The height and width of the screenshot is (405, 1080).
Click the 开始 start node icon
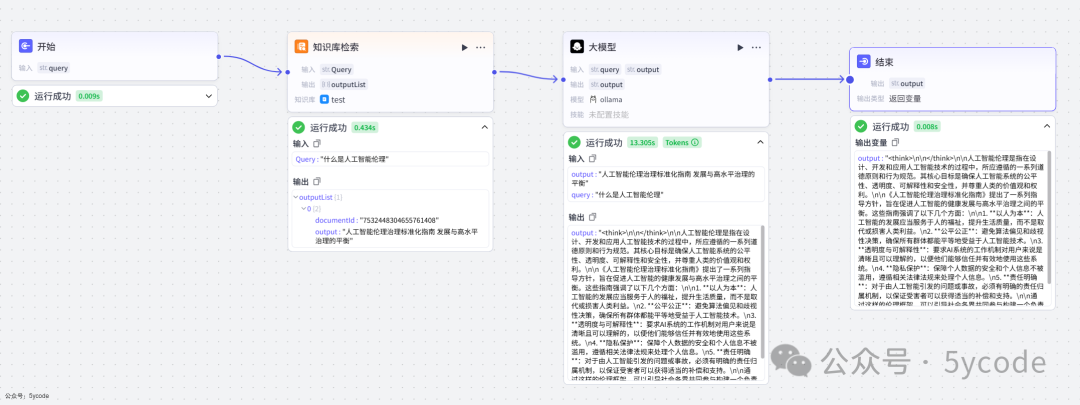tap(26, 46)
